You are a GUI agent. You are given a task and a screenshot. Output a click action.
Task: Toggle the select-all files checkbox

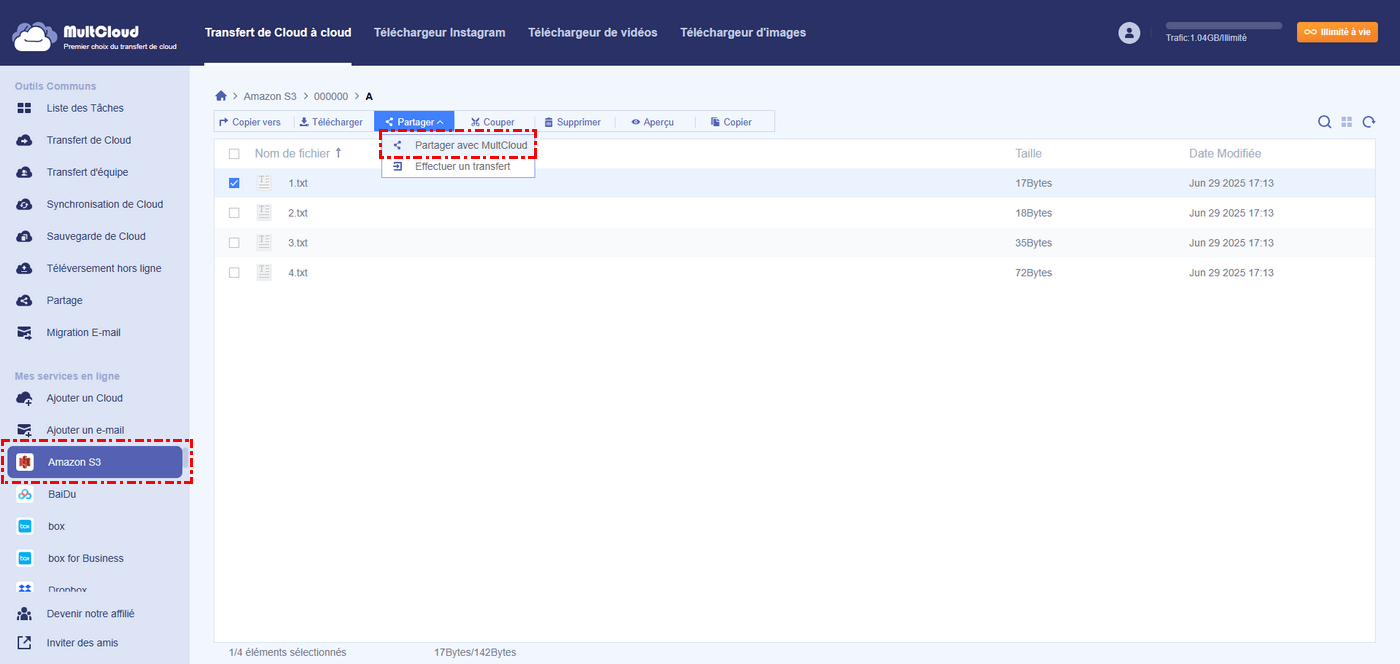(x=234, y=154)
